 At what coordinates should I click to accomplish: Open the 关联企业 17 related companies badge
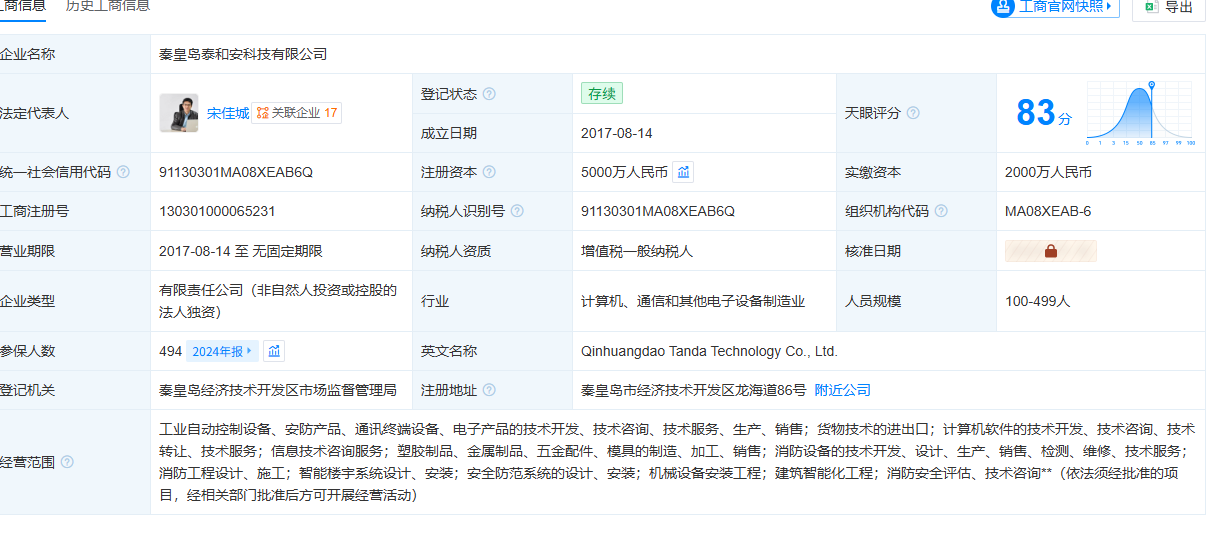tap(297, 113)
